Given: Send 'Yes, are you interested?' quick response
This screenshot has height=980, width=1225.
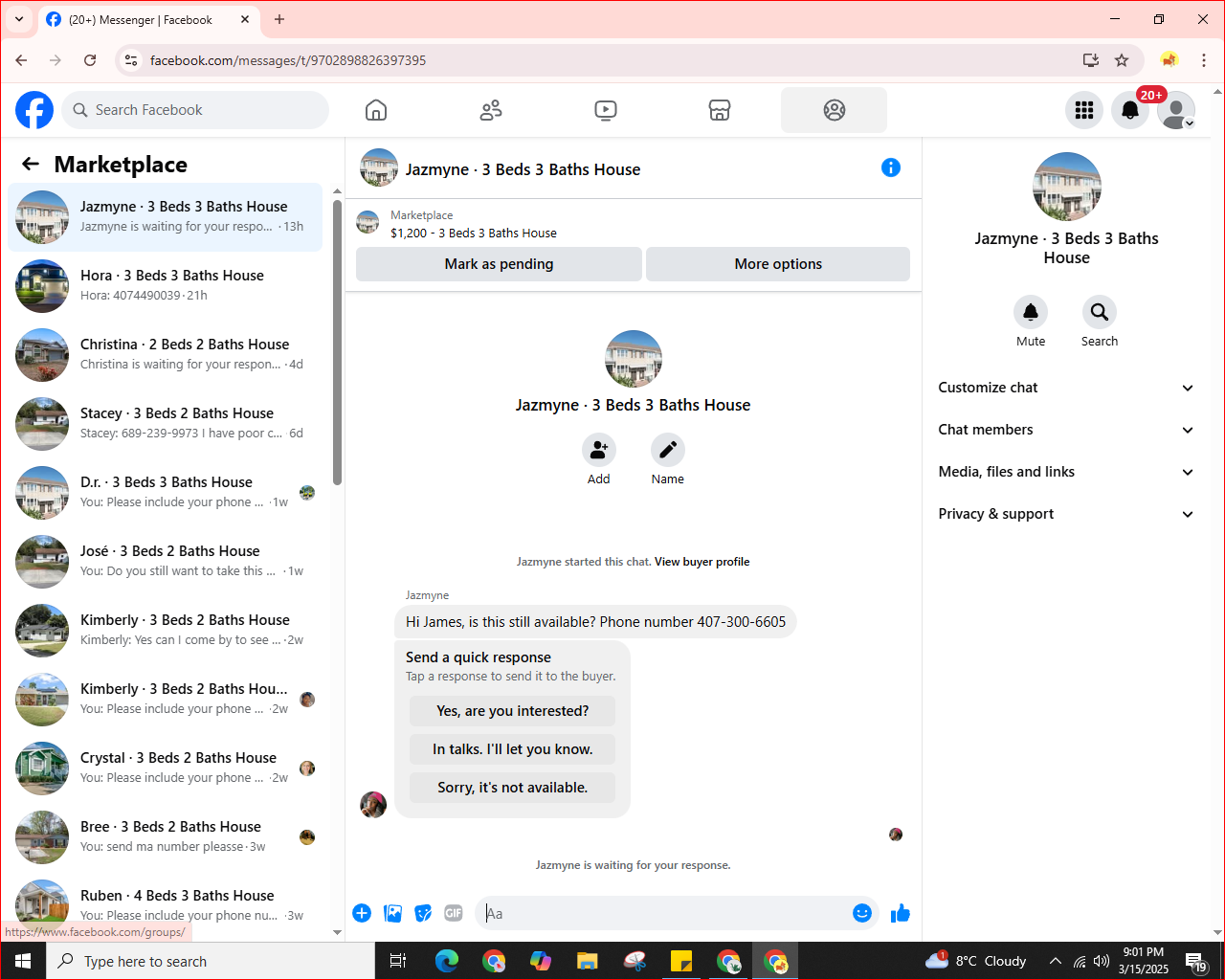Looking at the screenshot, I should pos(512,711).
